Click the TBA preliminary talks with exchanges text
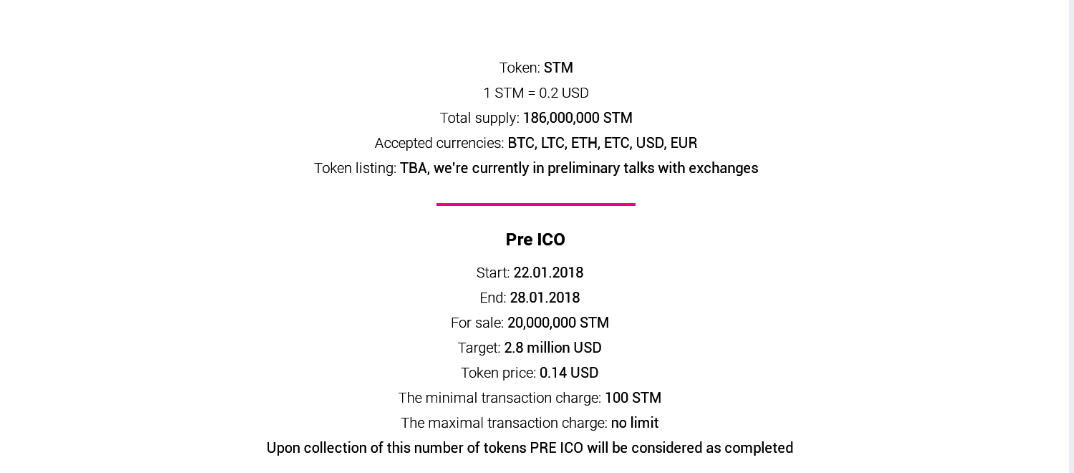The width and height of the screenshot is (1074, 473). tap(579, 168)
